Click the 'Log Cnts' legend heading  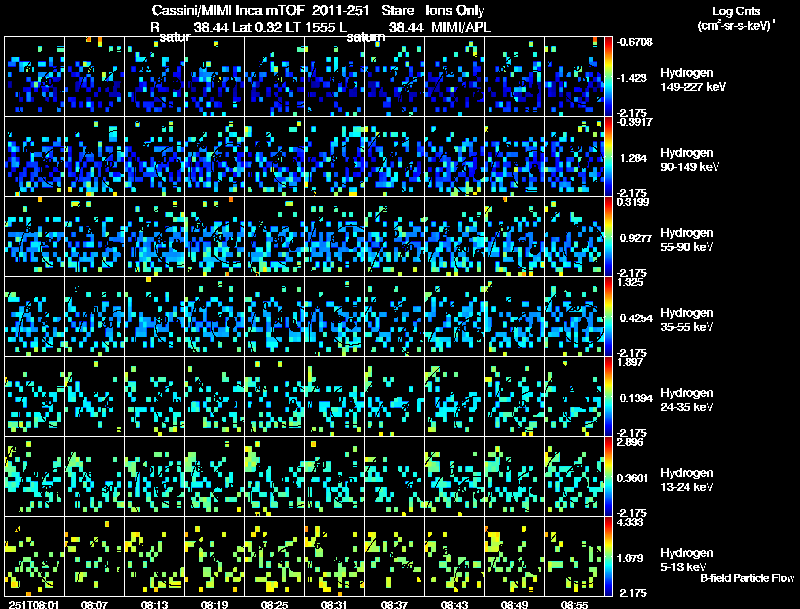[736, 11]
